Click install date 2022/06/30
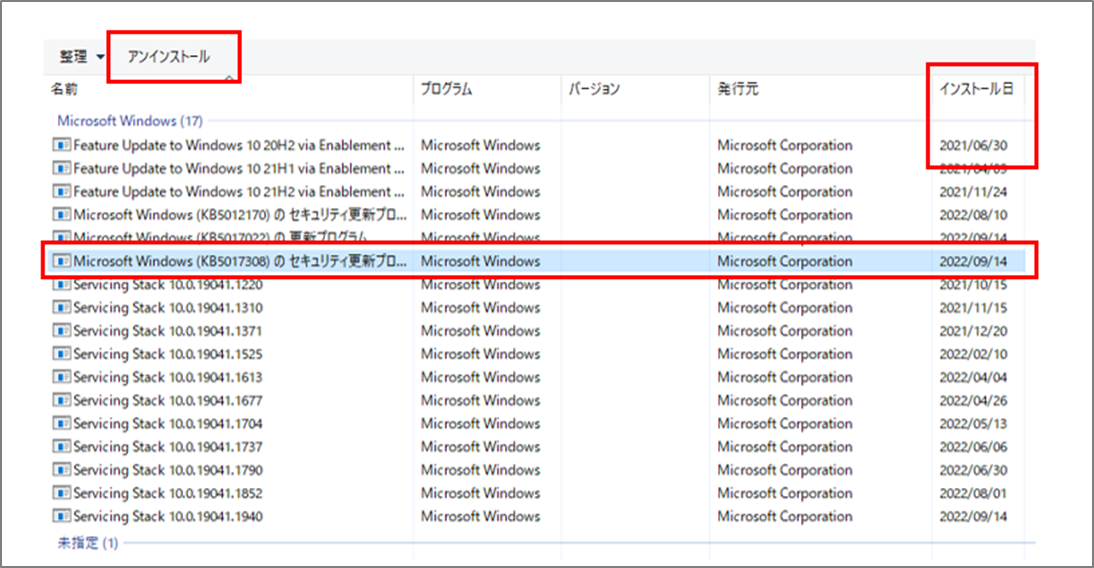The width and height of the screenshot is (1094, 568). tap(973, 470)
